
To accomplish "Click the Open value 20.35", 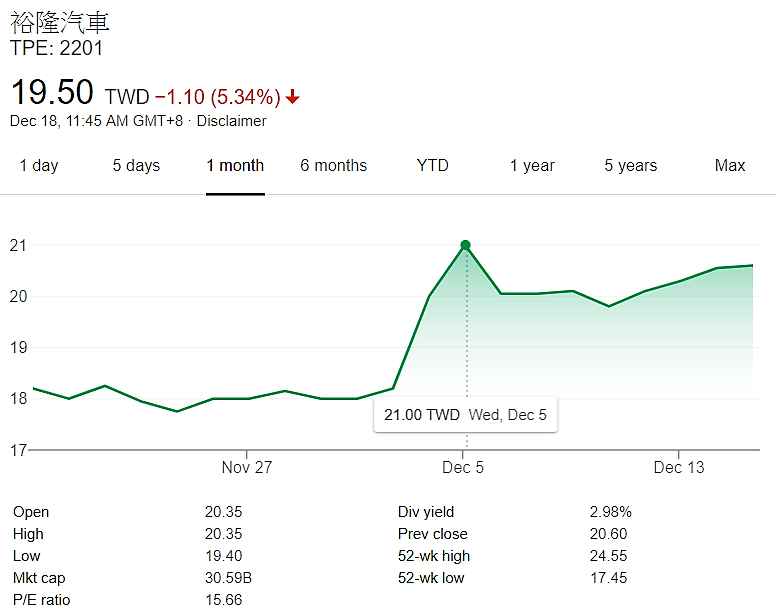I will (224, 512).
